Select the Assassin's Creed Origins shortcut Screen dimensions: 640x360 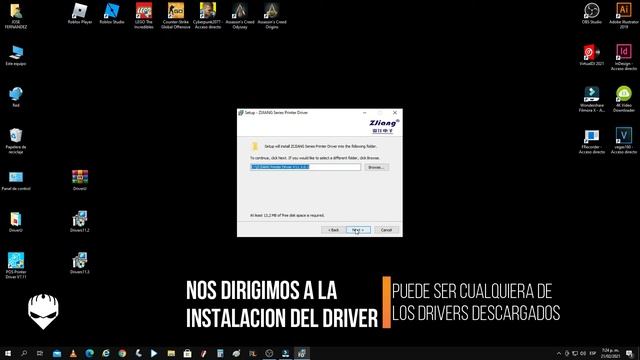tap(272, 16)
